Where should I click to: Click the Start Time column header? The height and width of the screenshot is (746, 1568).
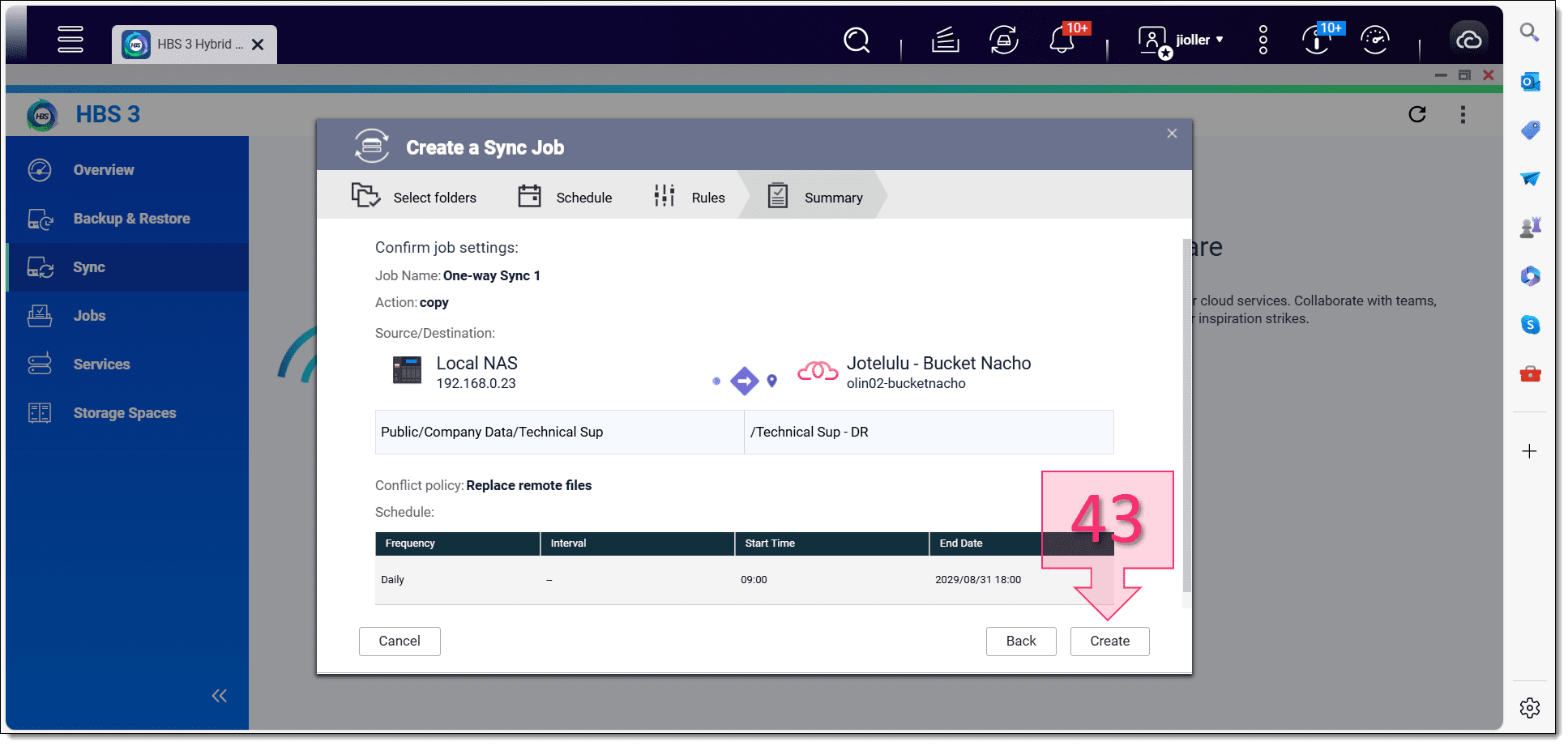pos(832,544)
